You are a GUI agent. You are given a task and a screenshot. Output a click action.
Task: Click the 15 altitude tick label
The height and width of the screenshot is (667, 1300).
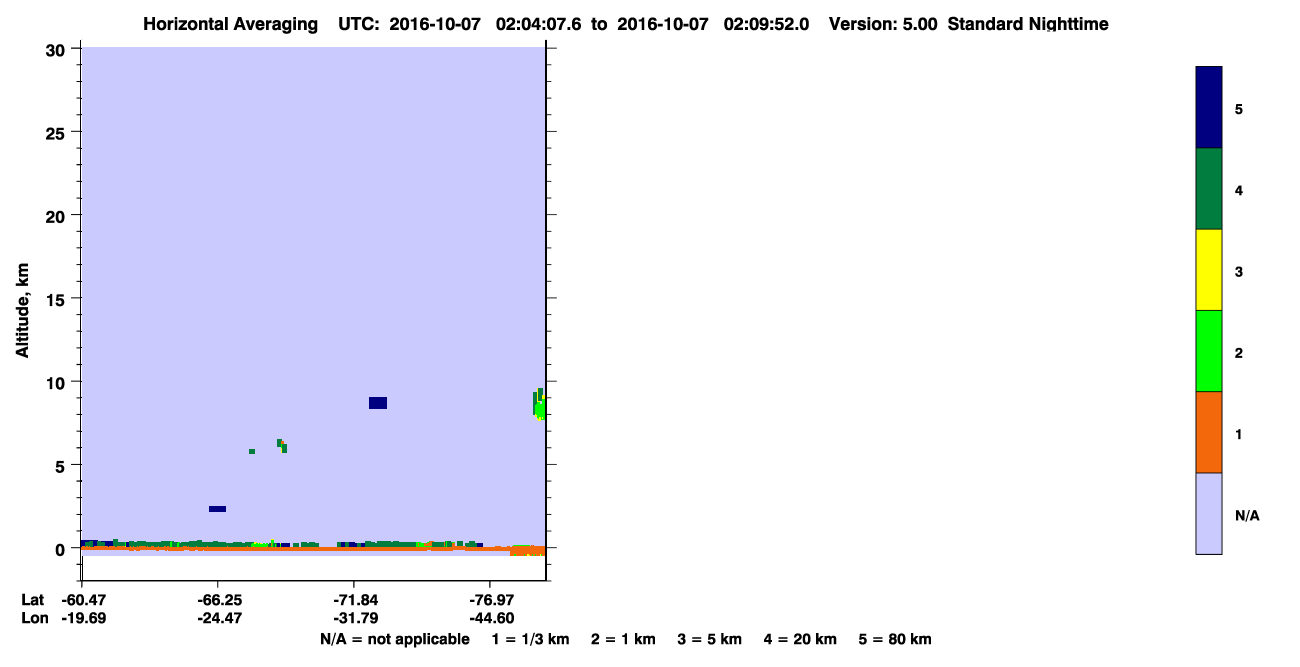pos(58,299)
